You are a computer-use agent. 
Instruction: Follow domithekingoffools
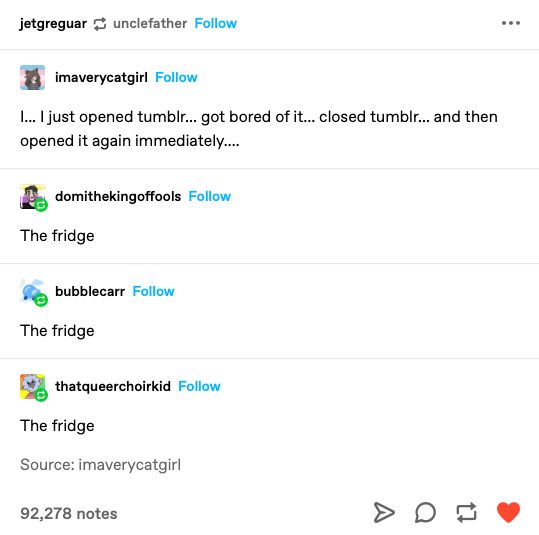click(x=210, y=196)
